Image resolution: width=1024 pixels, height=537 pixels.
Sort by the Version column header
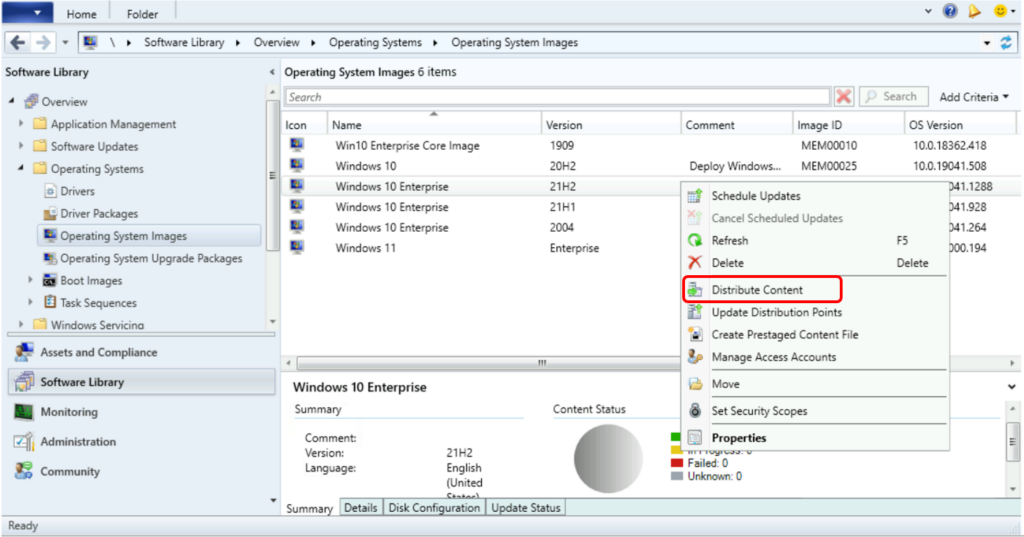pyautogui.click(x=610, y=125)
